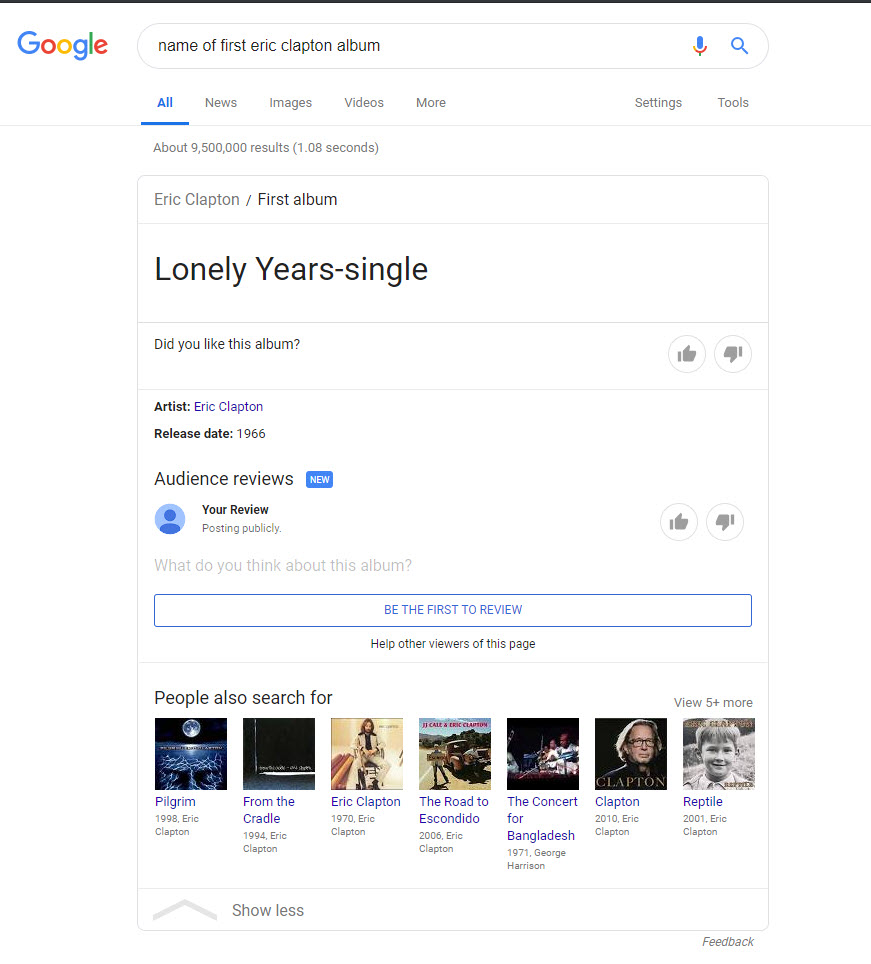Open the Eric Clapton artist link

(x=228, y=407)
